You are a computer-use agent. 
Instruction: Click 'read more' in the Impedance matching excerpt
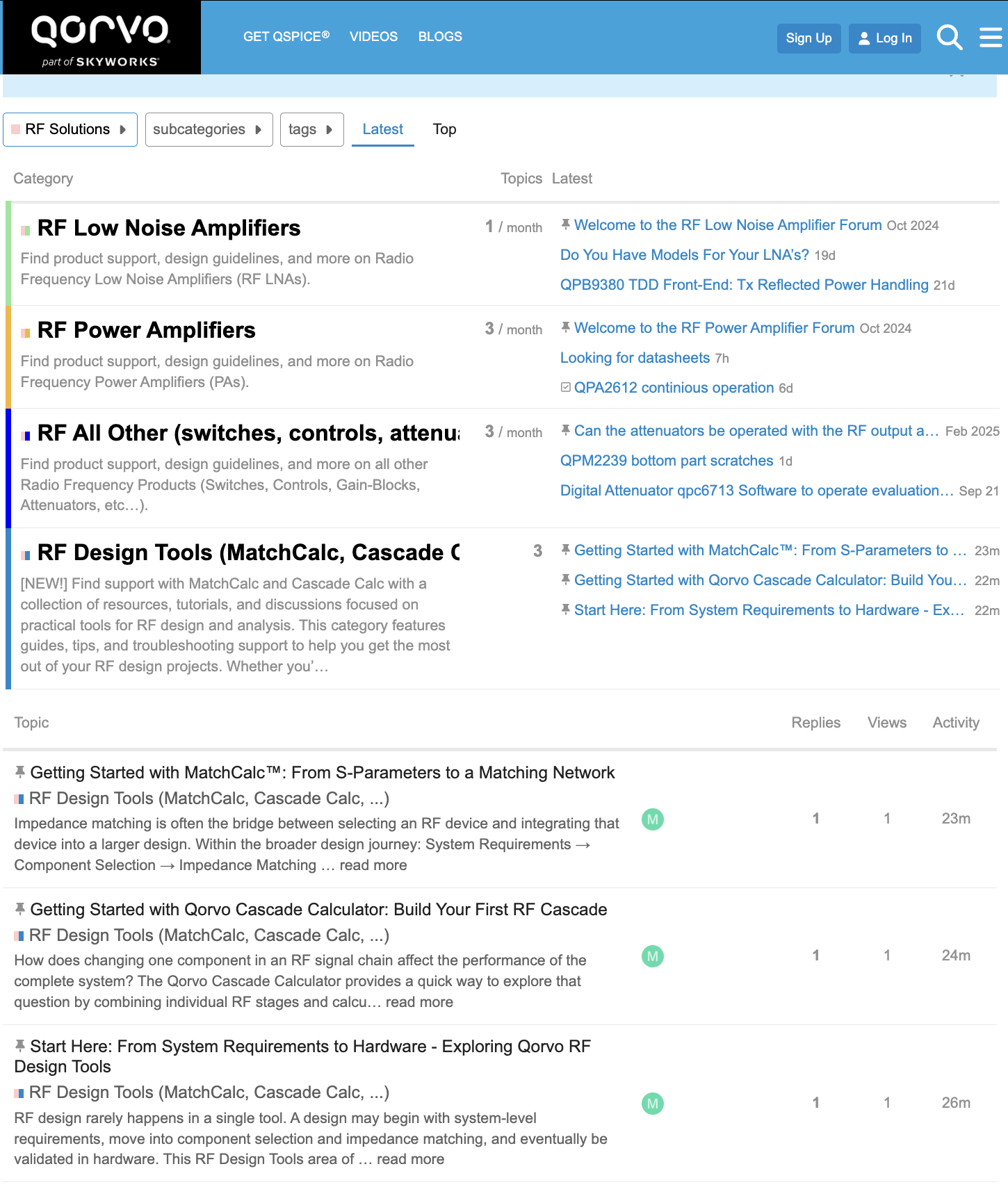373,865
